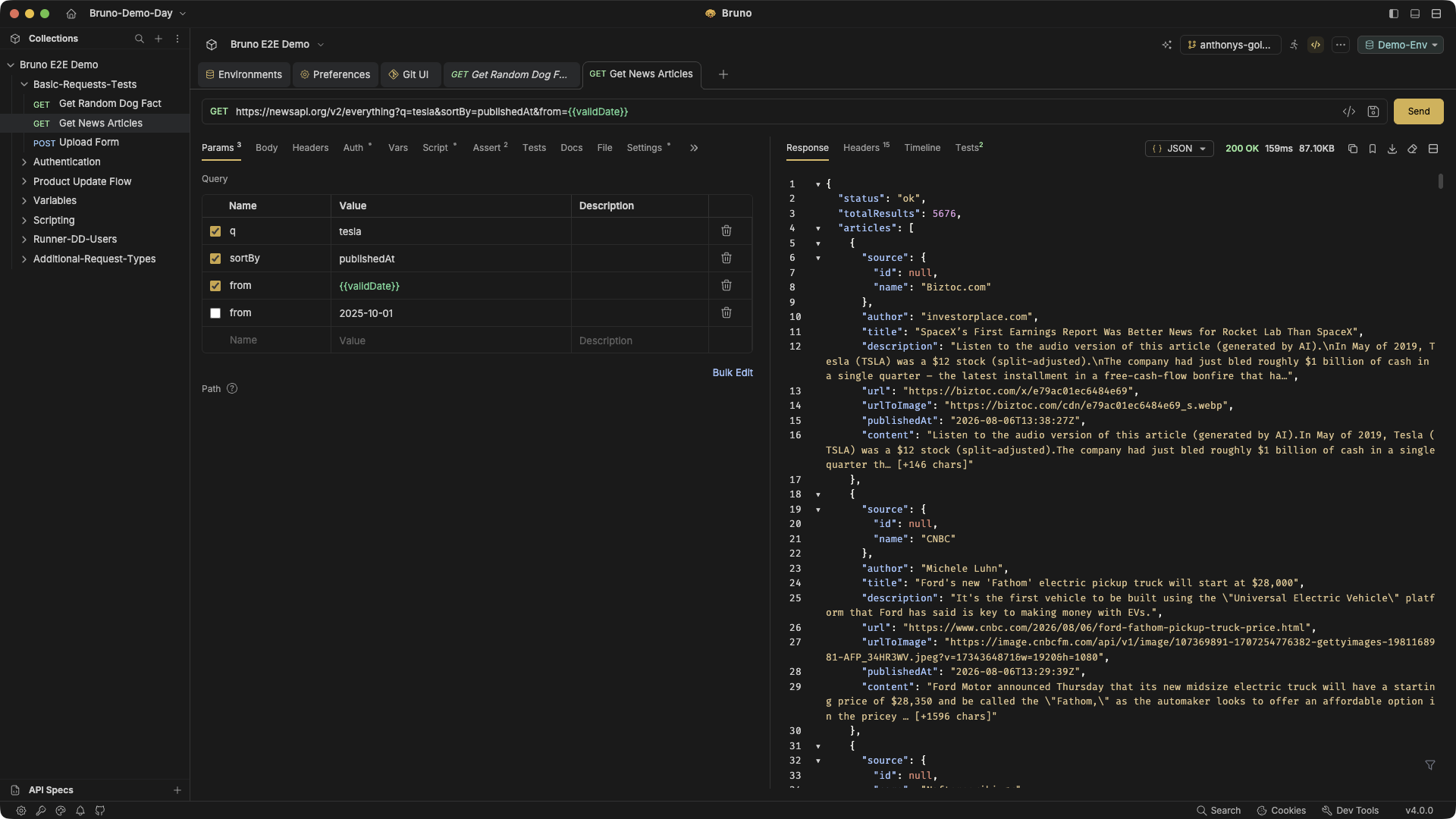Save the request with the disk icon
Viewport: 1456px width, 819px height.
[1373, 111]
